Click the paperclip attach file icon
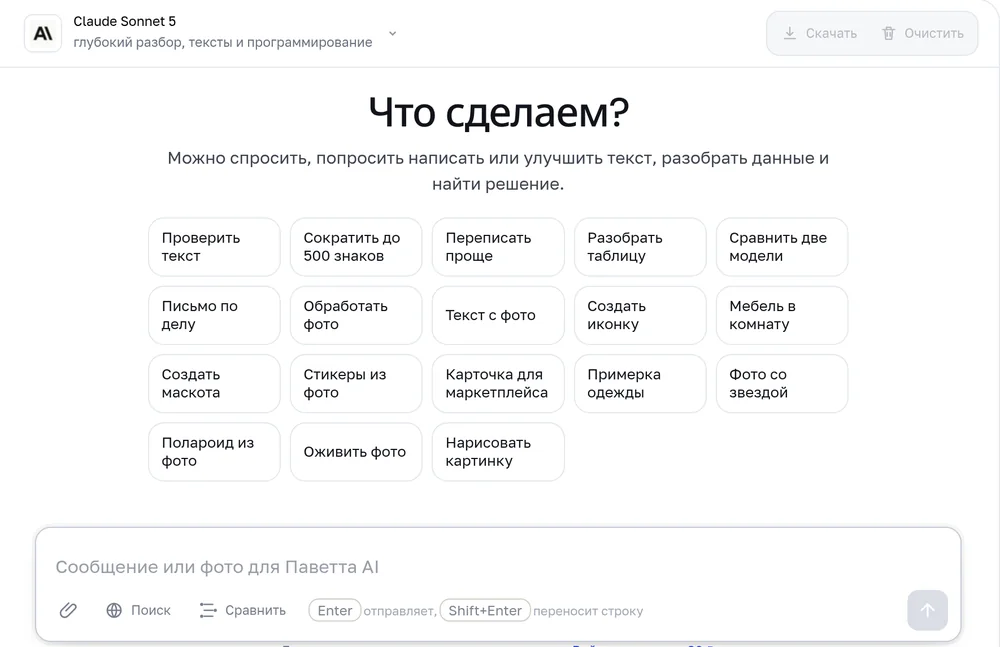 click(68, 611)
